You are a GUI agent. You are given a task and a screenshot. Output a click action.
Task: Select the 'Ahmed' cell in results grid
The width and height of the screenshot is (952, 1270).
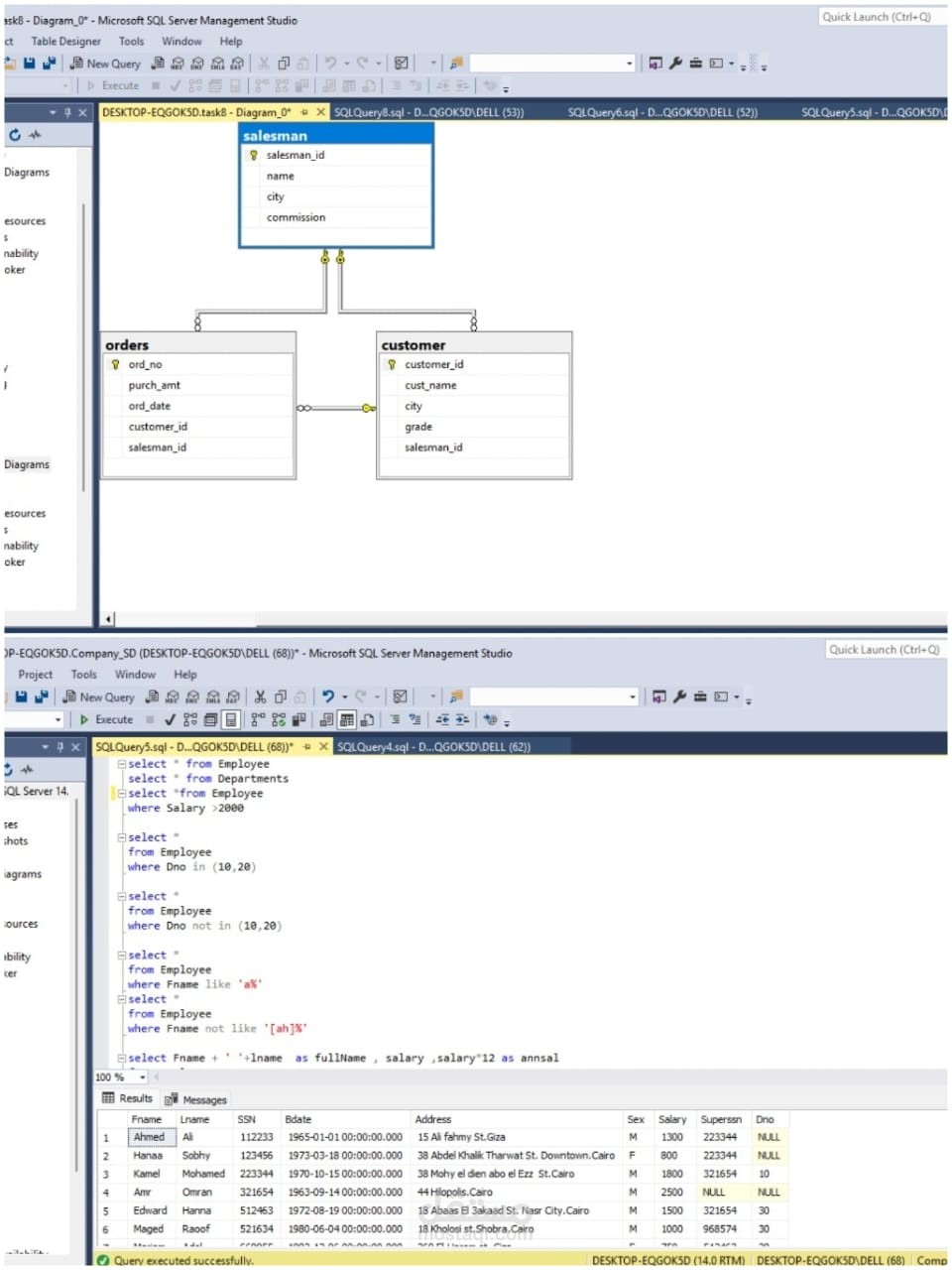point(150,1137)
